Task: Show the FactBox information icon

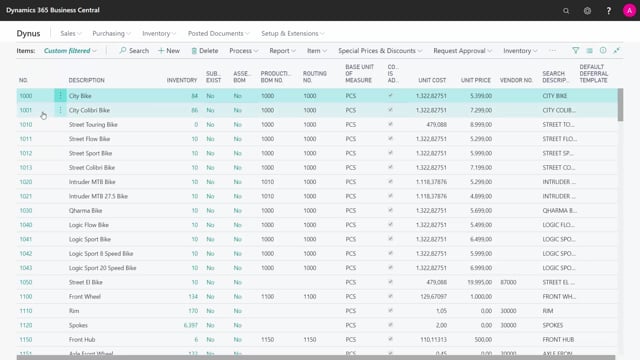Action: coord(603,51)
